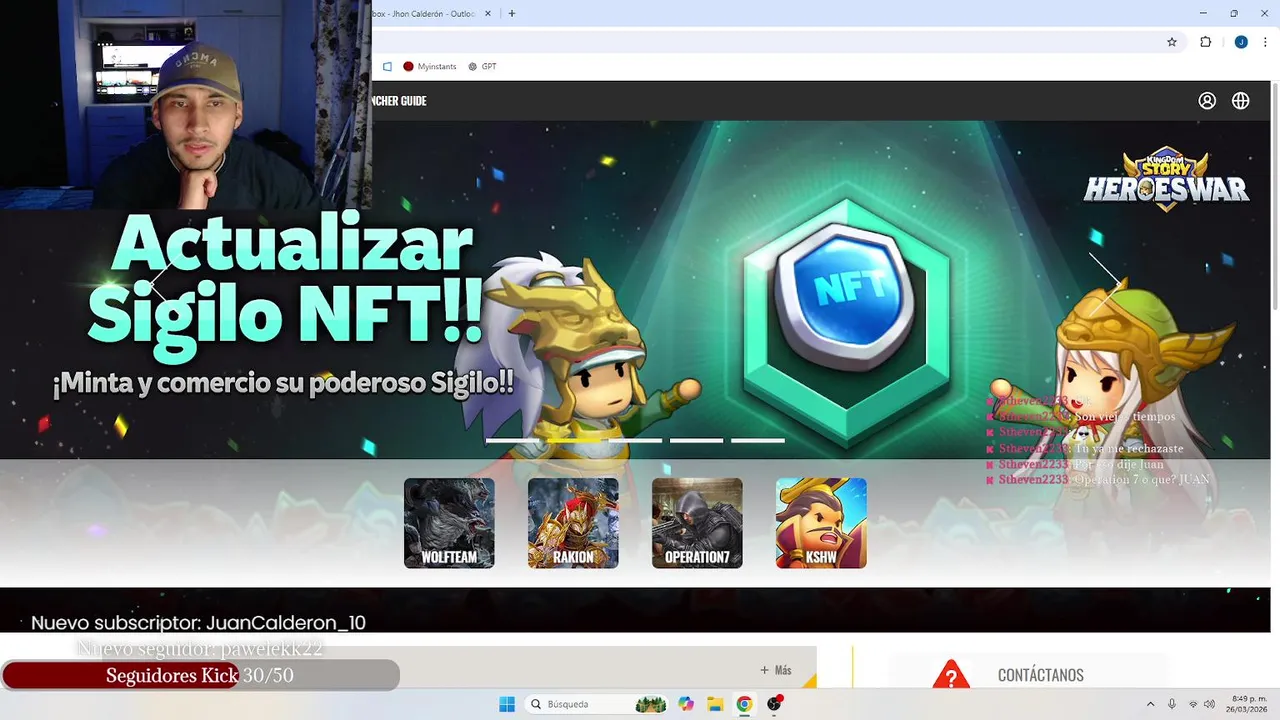The height and width of the screenshot is (720, 1280).
Task: Open a new browser tab
Action: tap(512, 14)
